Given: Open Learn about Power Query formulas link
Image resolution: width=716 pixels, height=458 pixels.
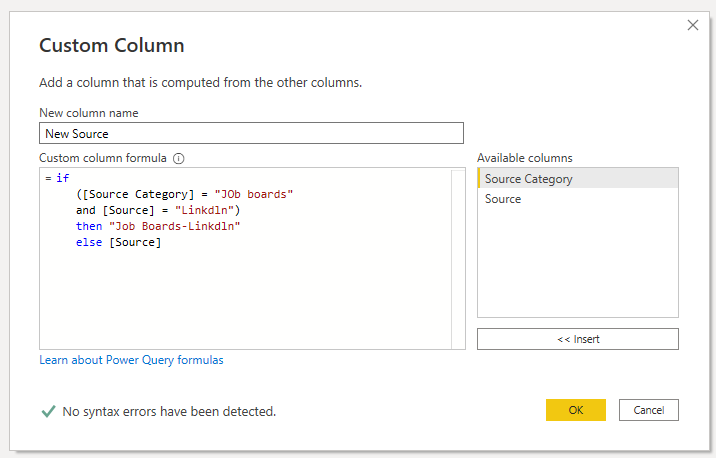Looking at the screenshot, I should pos(131,360).
